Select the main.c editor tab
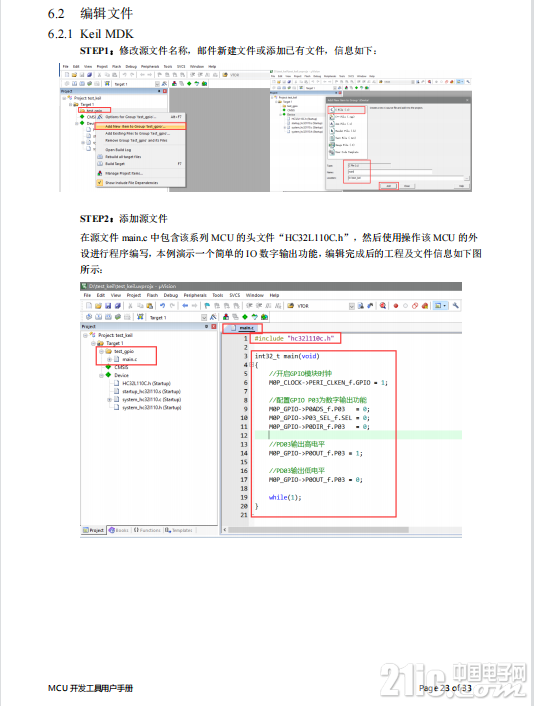This screenshot has width=534, height=706. click(242, 328)
